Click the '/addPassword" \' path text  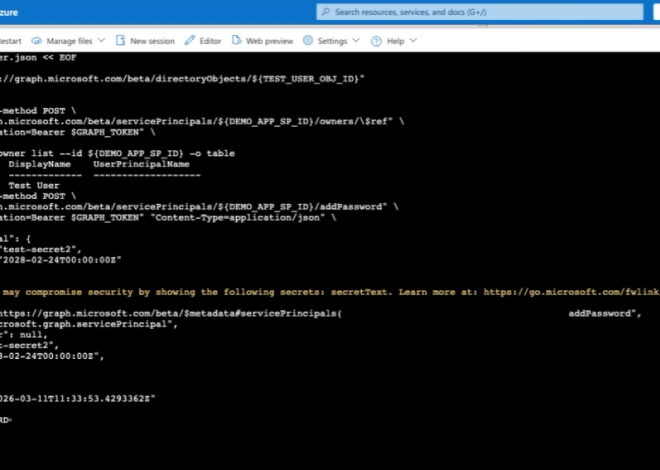(356, 207)
